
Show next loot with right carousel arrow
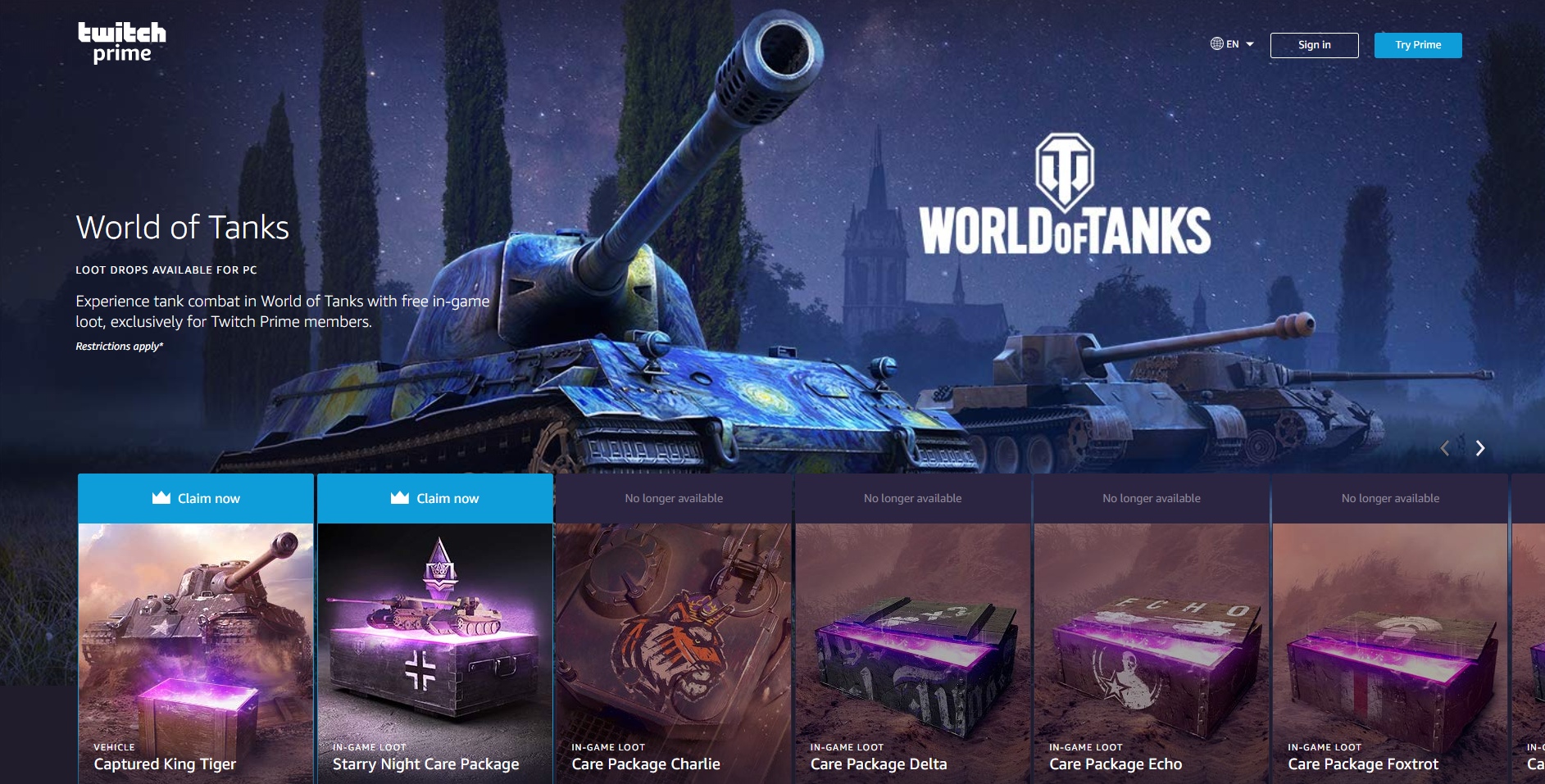click(1480, 448)
